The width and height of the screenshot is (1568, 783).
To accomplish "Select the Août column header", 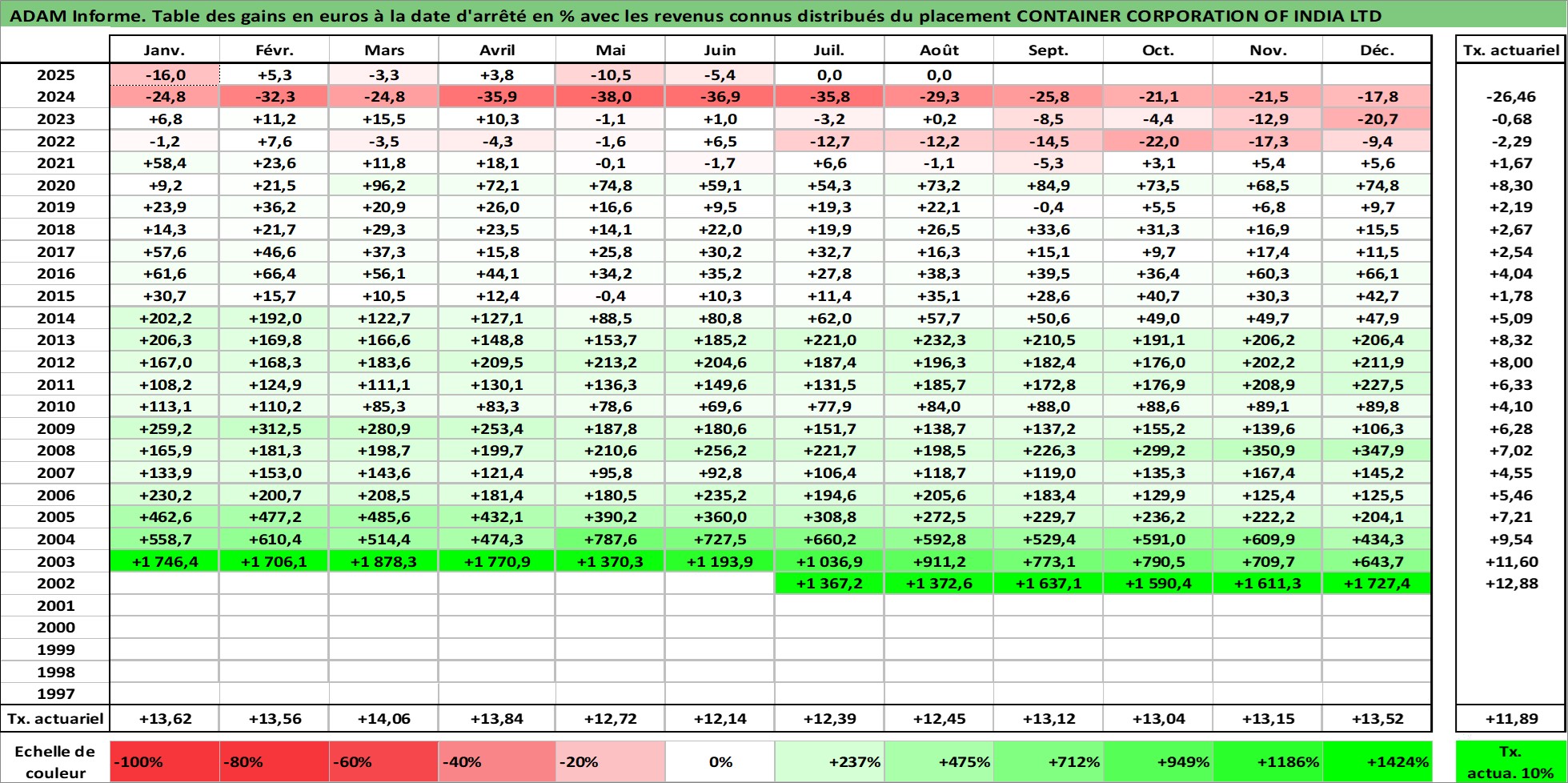I will tap(939, 50).
